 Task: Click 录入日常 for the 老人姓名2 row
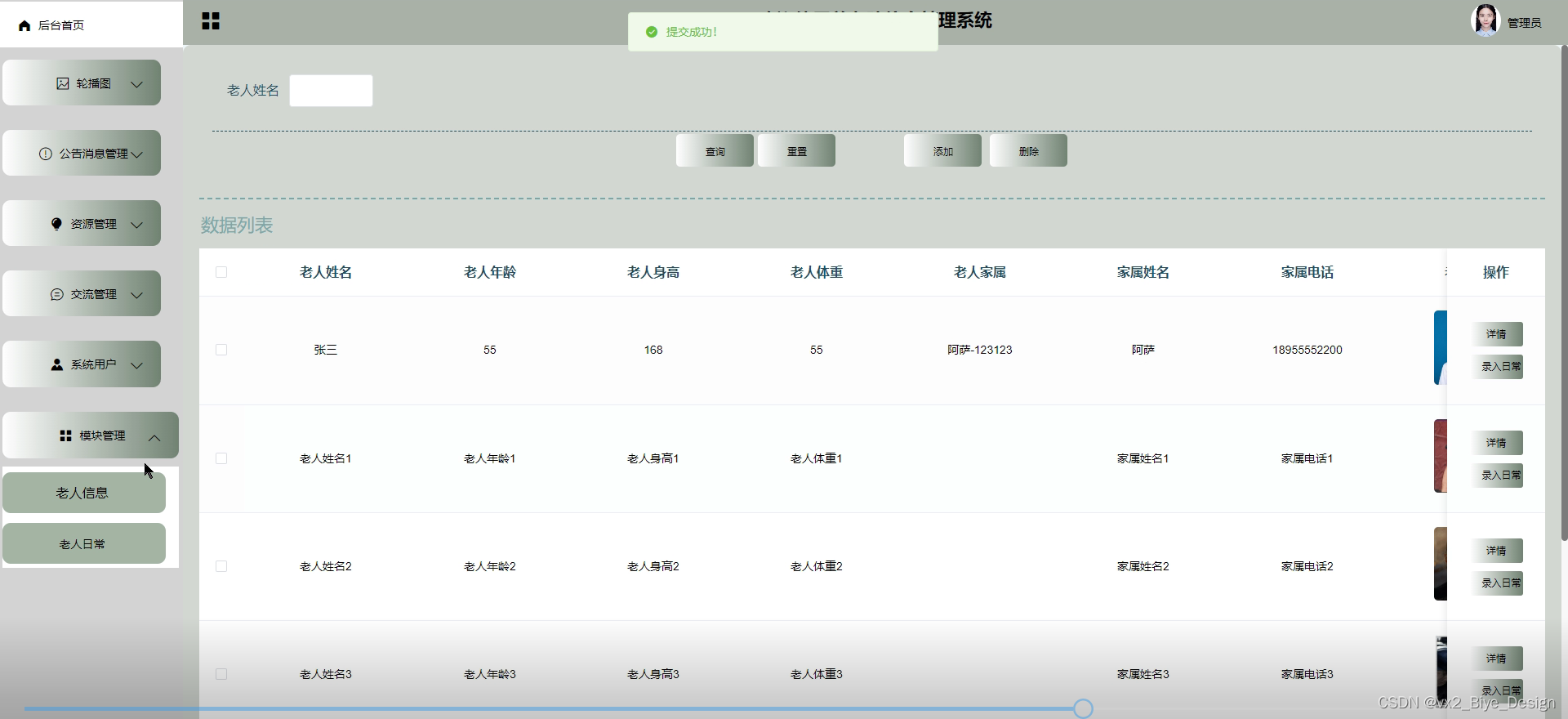click(x=1497, y=583)
